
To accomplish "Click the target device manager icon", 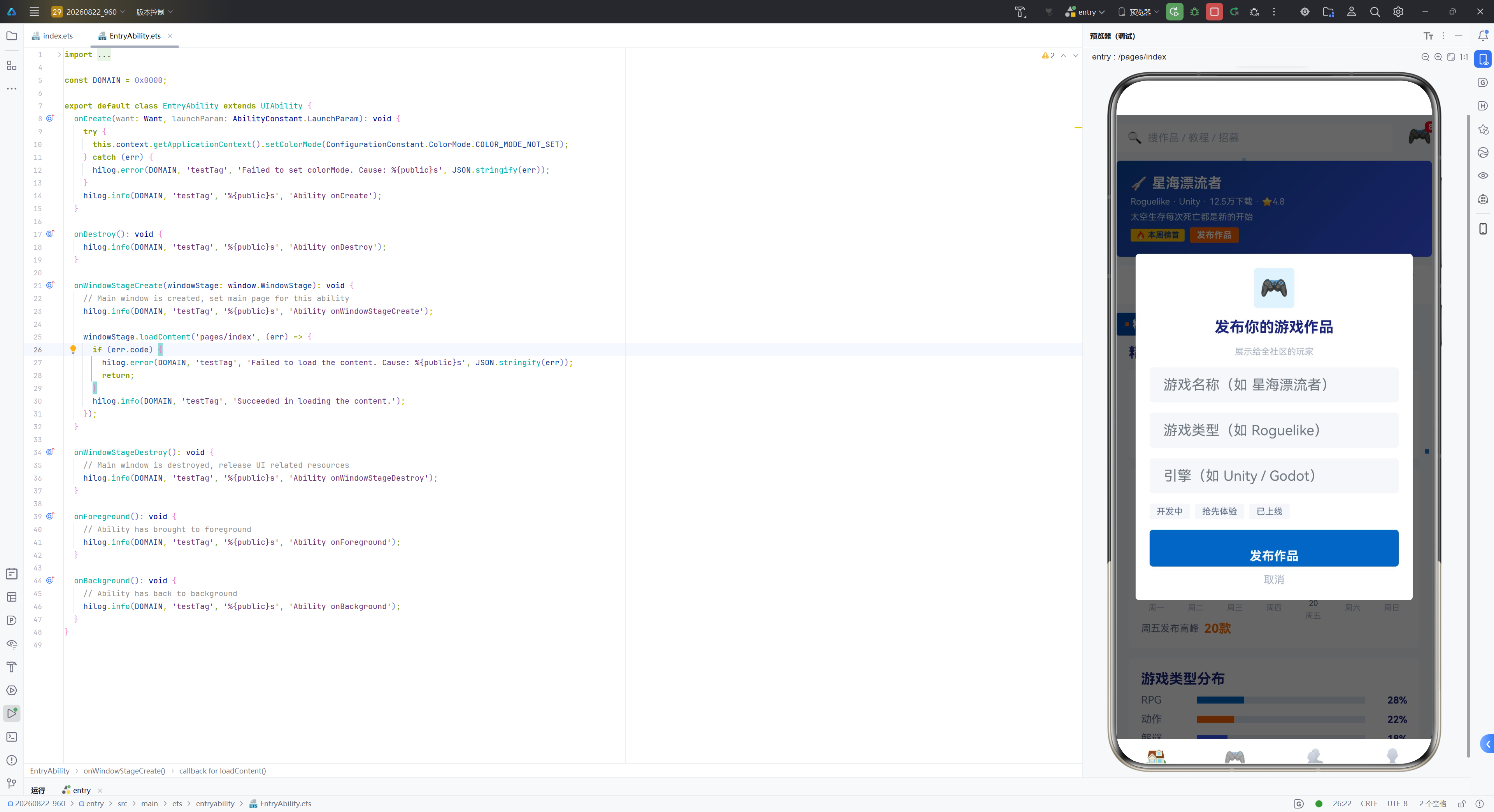I will click(x=1305, y=12).
